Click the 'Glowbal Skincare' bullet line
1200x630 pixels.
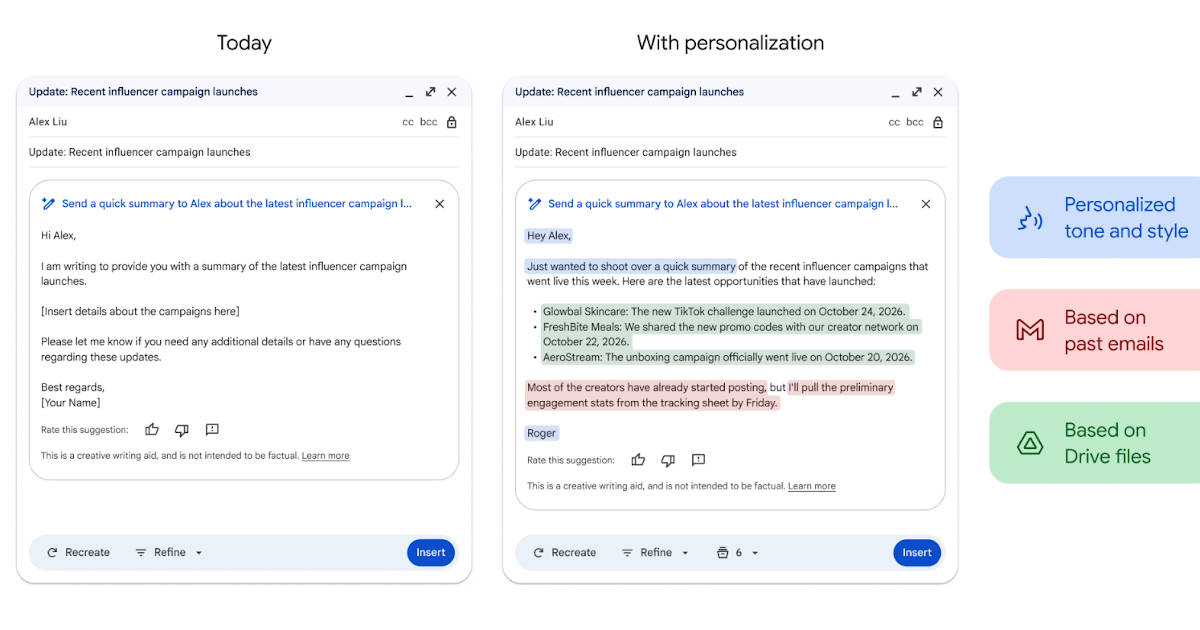click(724, 311)
